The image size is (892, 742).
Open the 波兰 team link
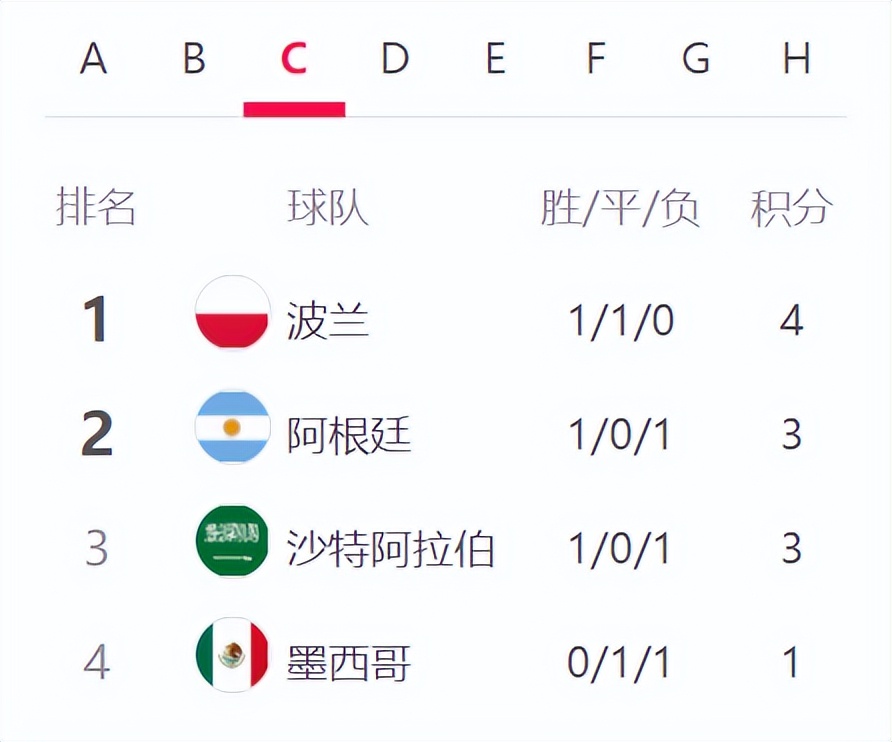[328, 320]
